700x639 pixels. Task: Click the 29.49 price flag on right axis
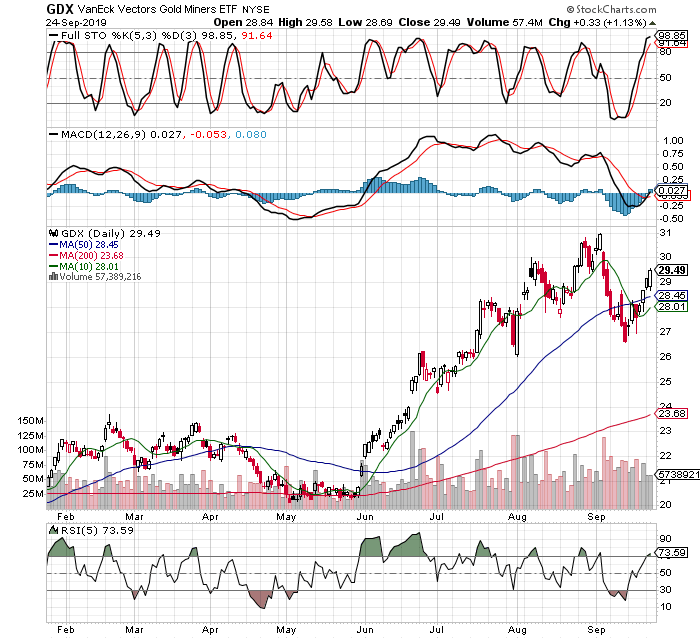tap(672, 270)
